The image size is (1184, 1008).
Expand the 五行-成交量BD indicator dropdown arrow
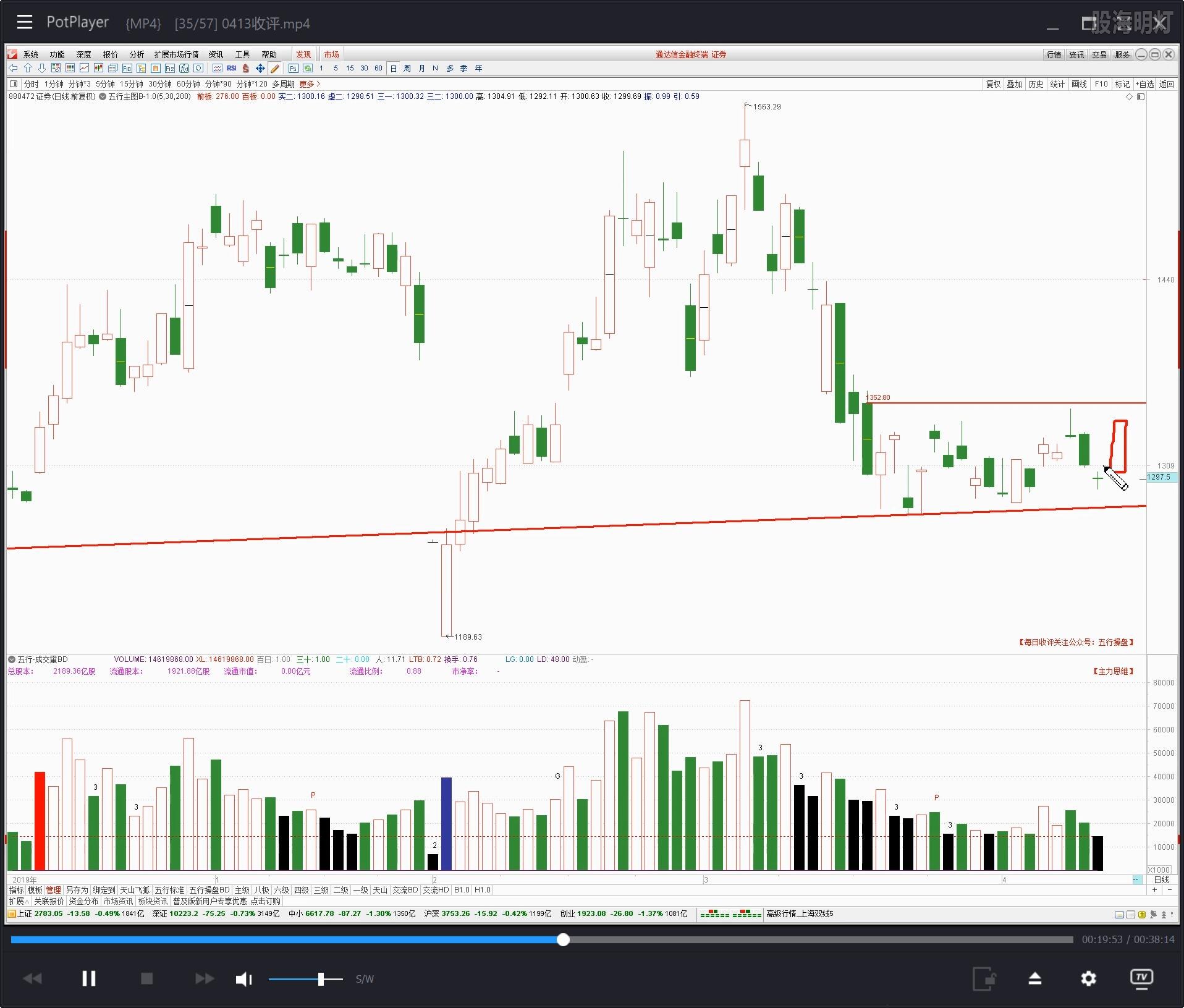point(12,659)
